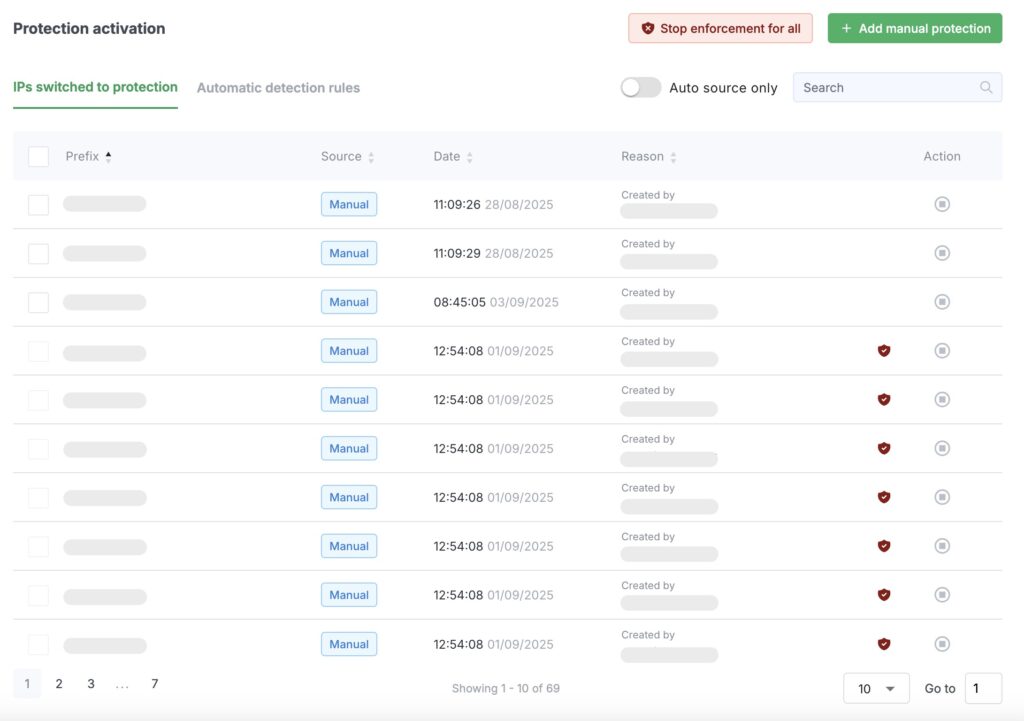Tick the select-all checkbox in table header
Viewport: 1024px width, 721px height.
pos(39,156)
